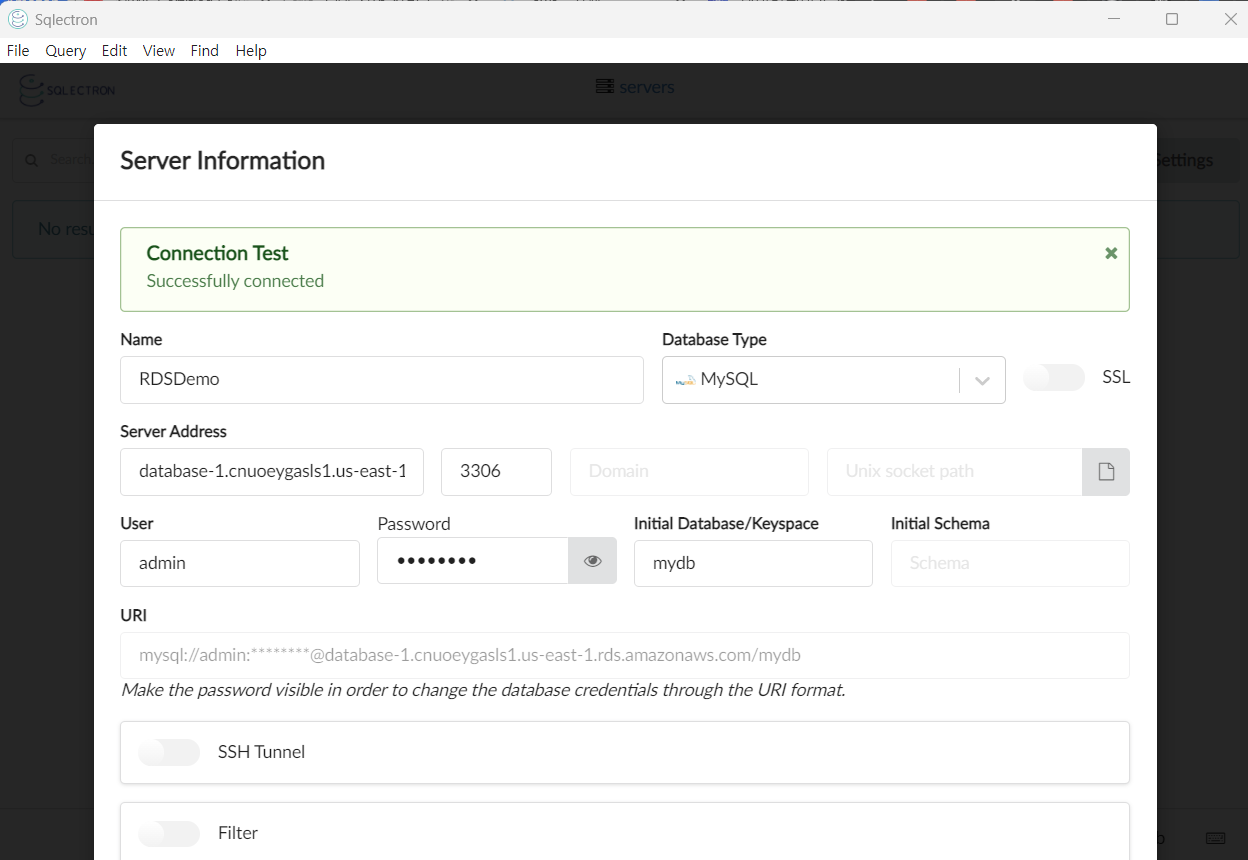
Task: Click the User field containing admin
Action: pos(240,563)
